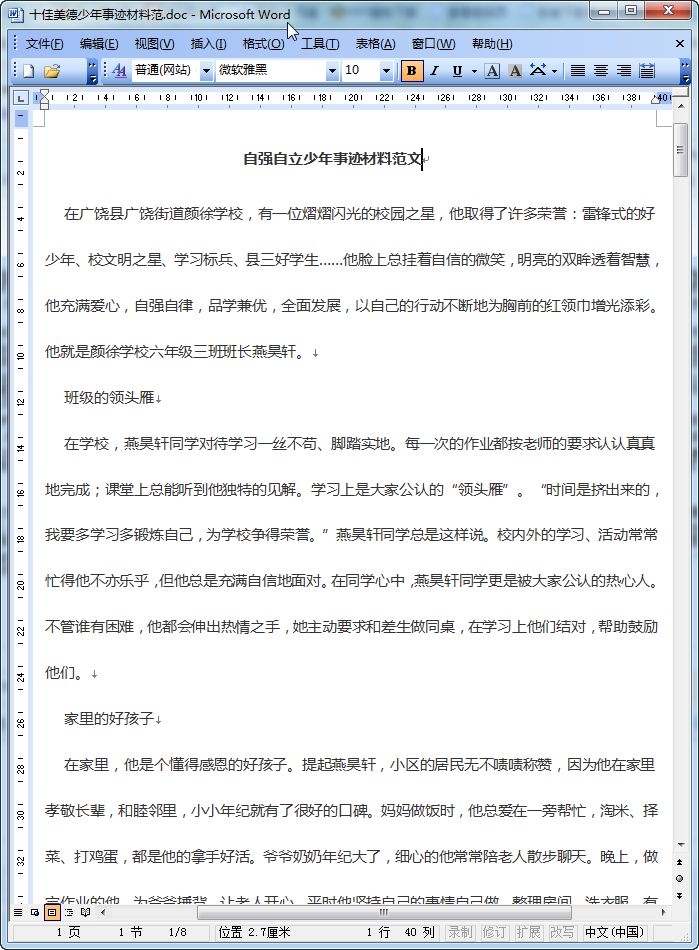Screen dimensions: 699x950
Task: Click the heading 家里的好孩子
Action: click(x=109, y=719)
